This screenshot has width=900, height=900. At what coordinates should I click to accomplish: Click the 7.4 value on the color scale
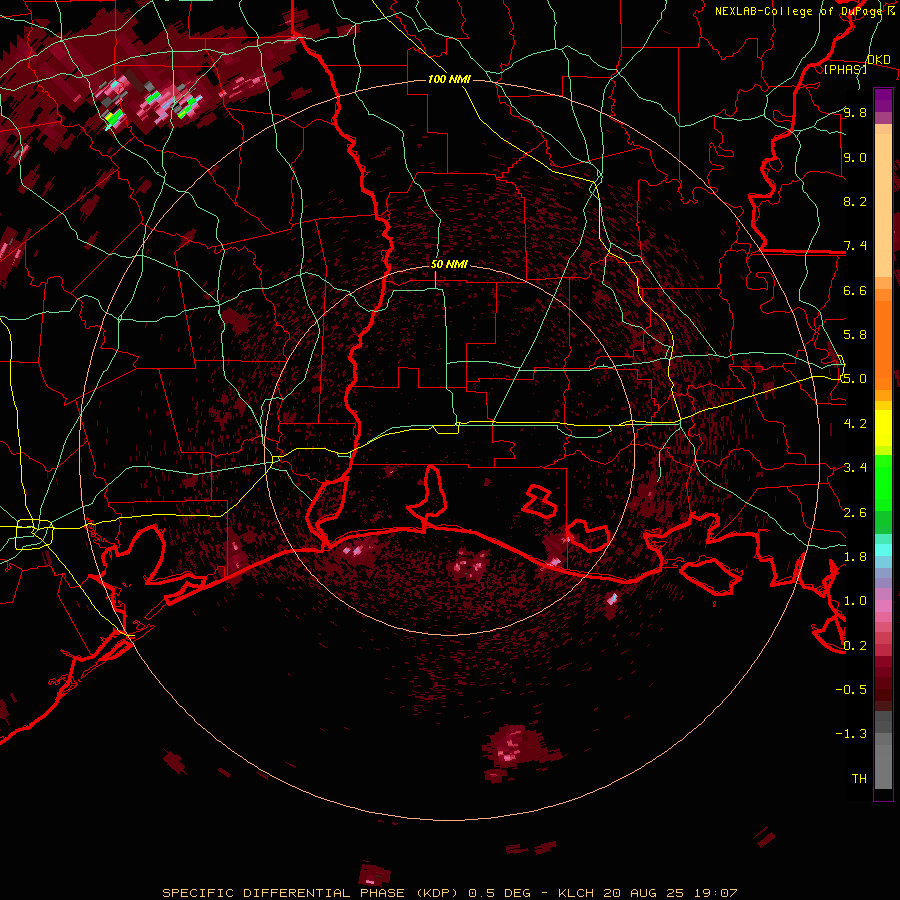855,246
